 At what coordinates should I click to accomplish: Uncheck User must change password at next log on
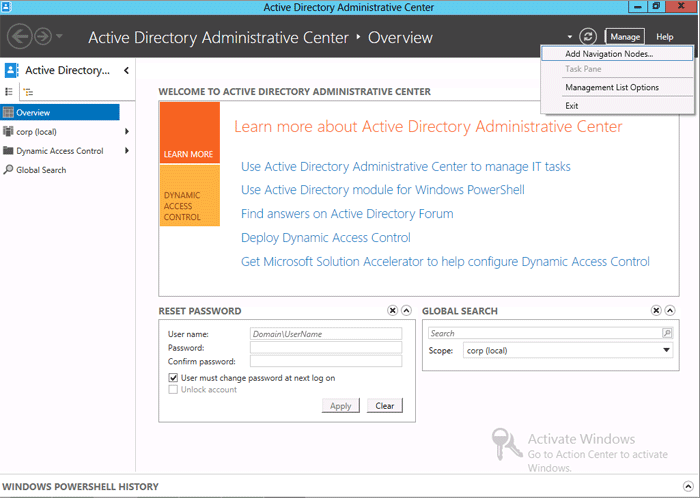tap(173, 378)
